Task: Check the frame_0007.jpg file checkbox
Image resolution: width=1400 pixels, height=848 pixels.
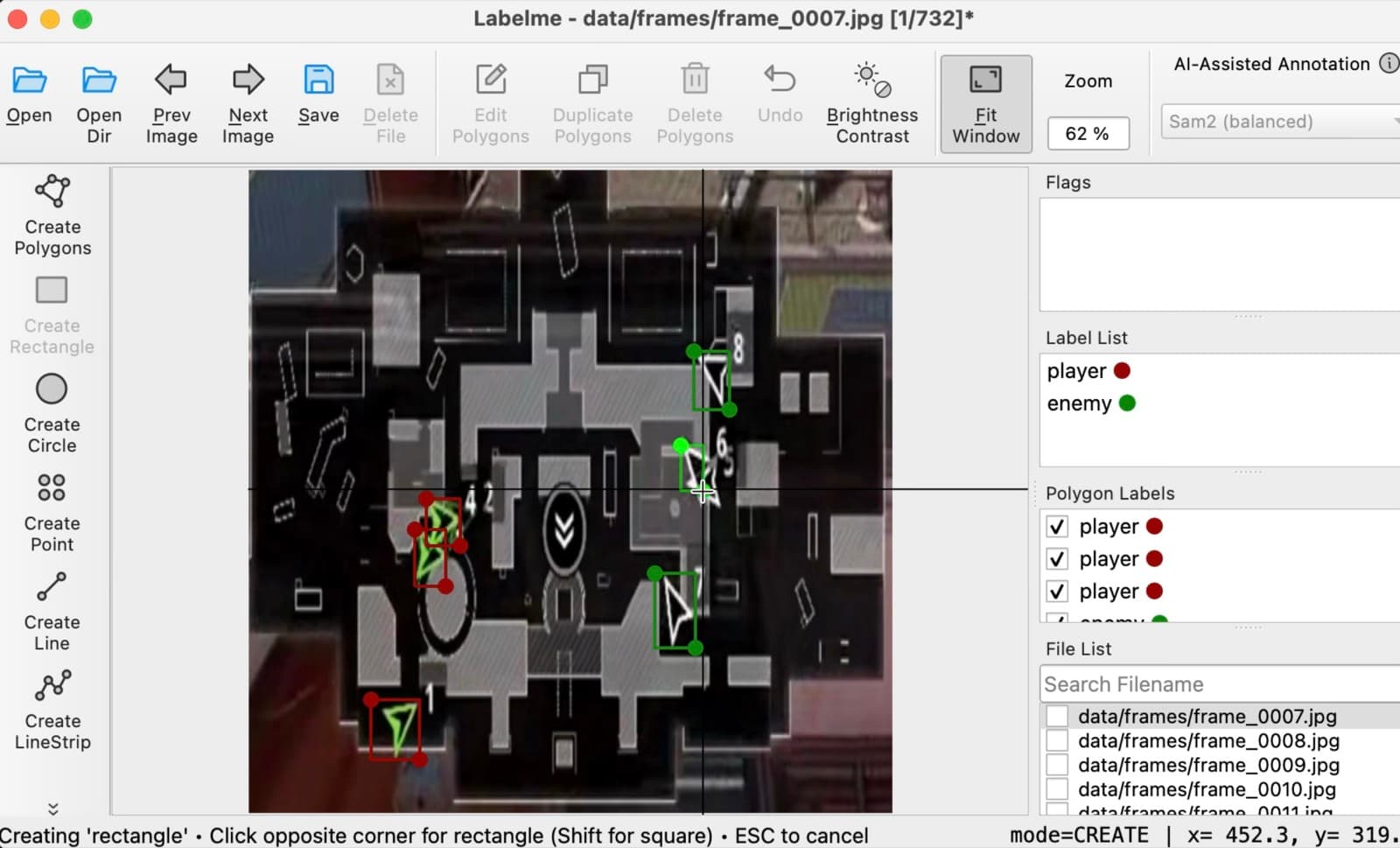Action: (1057, 716)
